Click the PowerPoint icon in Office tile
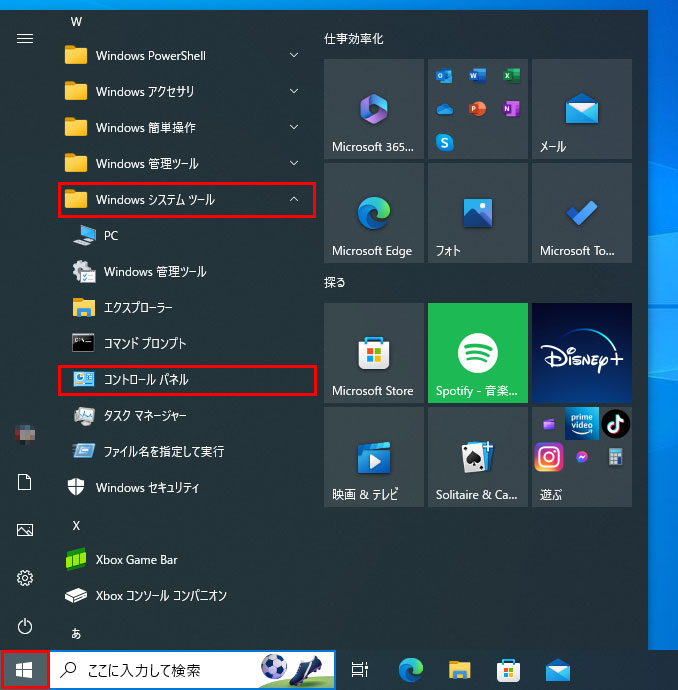Viewport: 678px width, 690px height. coord(478,109)
